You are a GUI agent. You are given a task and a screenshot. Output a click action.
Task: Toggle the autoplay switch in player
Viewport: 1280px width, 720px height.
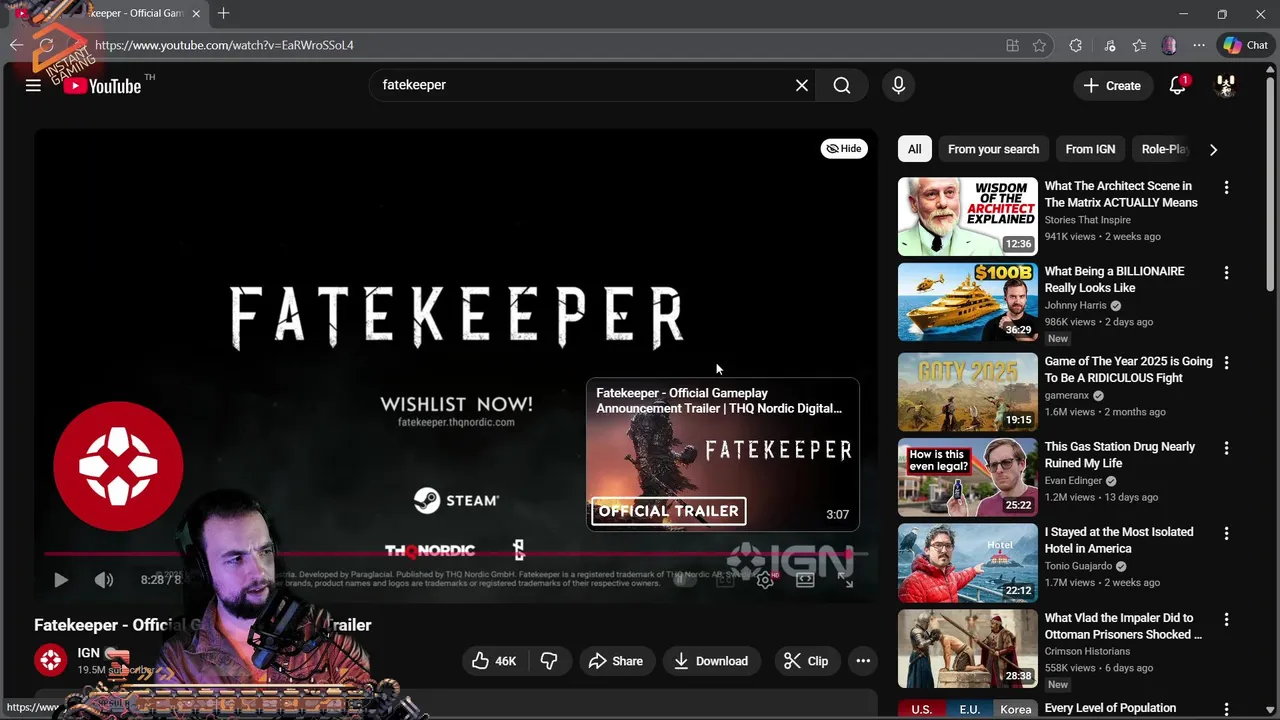pyautogui.click(x=684, y=580)
